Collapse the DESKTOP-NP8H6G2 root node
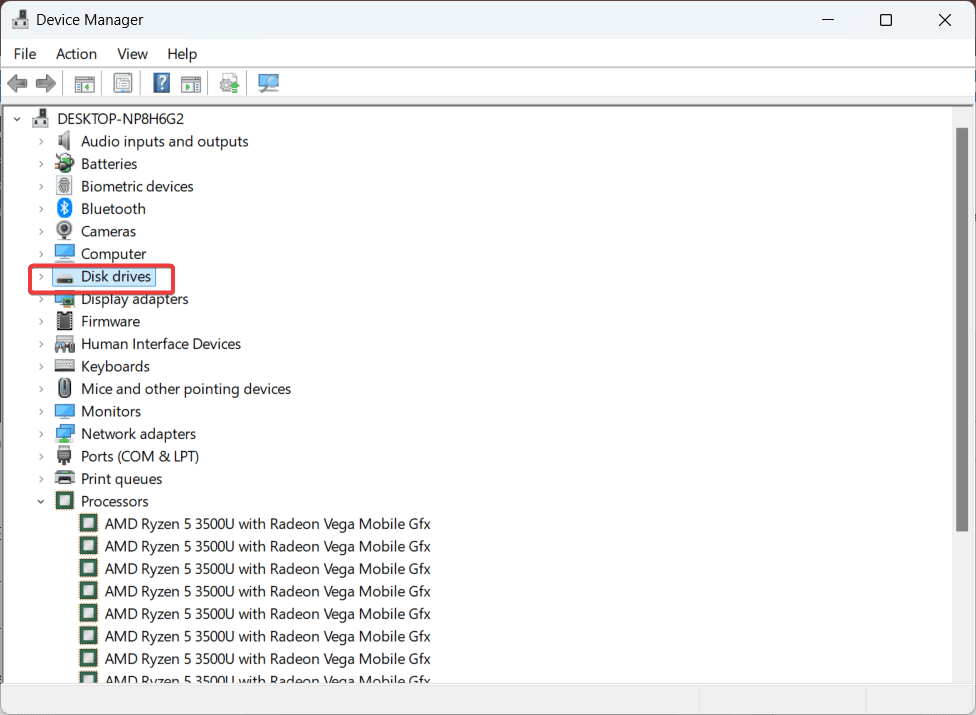The height and width of the screenshot is (715, 976). coord(17,119)
